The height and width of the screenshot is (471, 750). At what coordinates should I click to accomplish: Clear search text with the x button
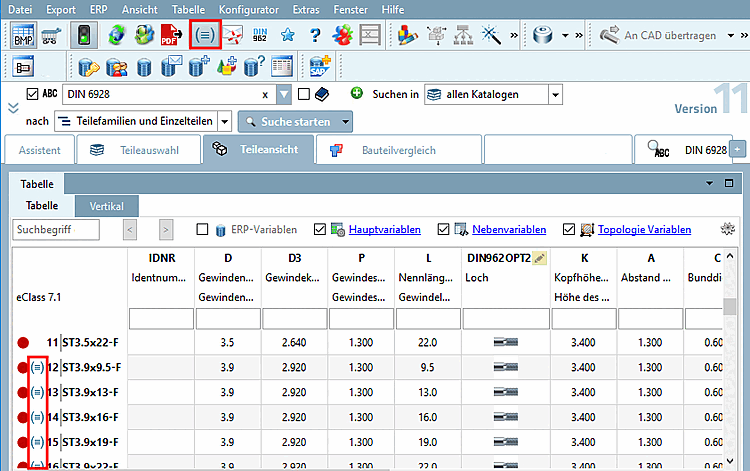(x=265, y=95)
